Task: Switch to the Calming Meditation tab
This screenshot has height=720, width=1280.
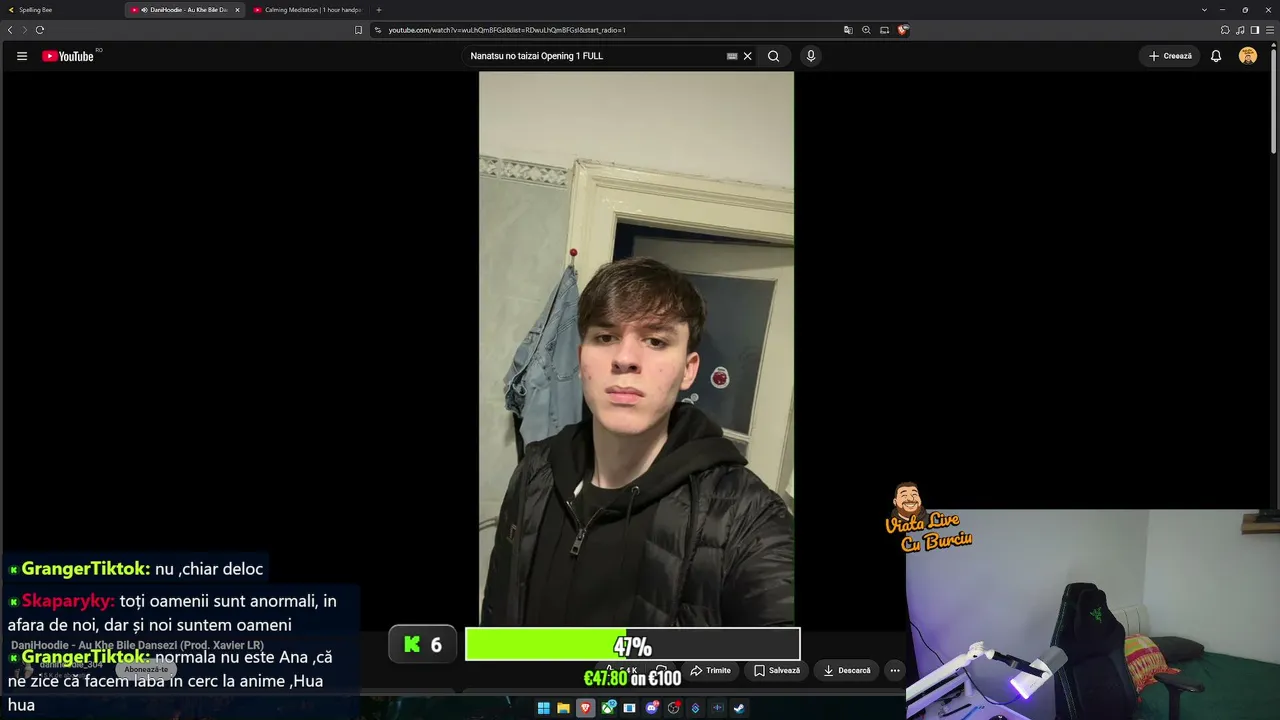Action: click(308, 10)
